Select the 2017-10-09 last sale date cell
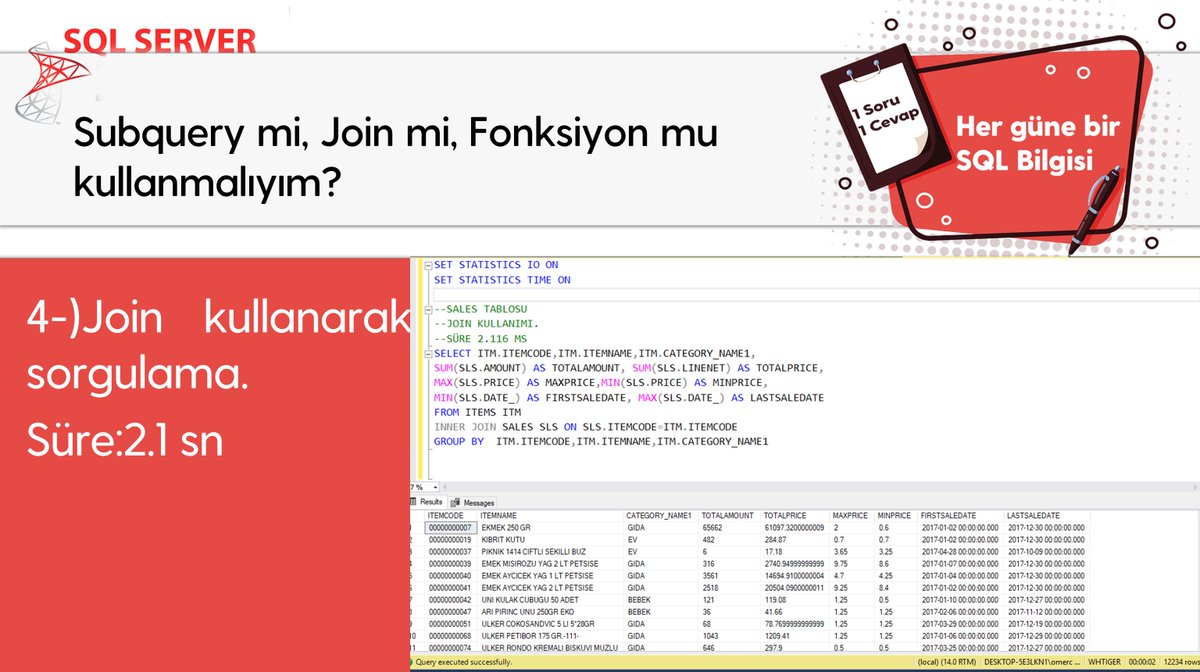The width and height of the screenshot is (1200, 672). coord(1047,551)
